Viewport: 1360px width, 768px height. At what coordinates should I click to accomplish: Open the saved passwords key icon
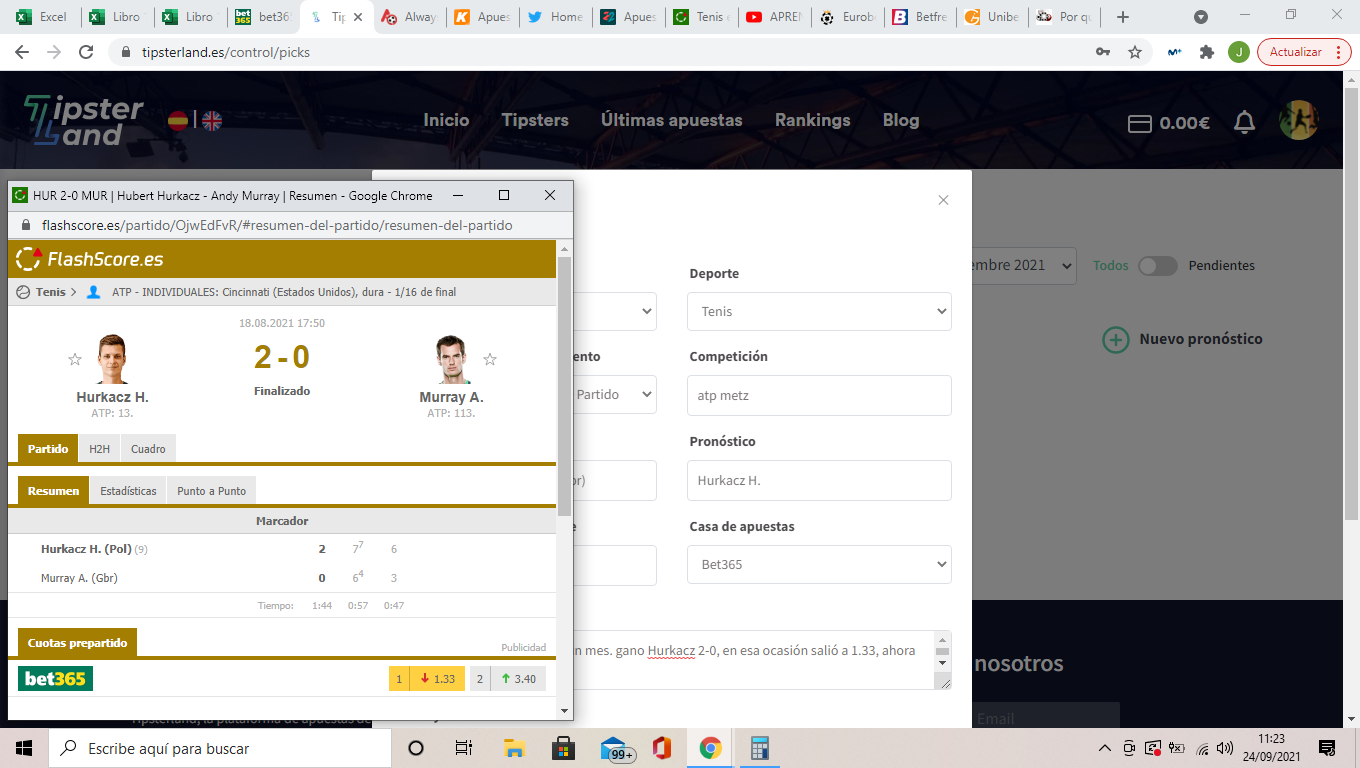(1103, 52)
